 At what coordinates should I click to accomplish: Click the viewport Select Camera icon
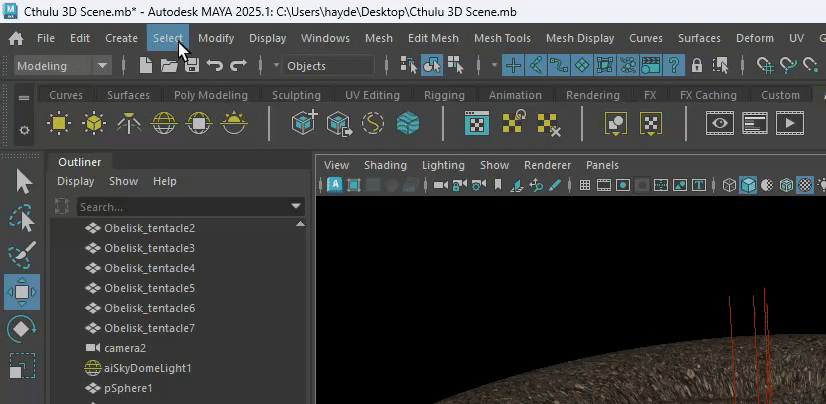click(440, 185)
